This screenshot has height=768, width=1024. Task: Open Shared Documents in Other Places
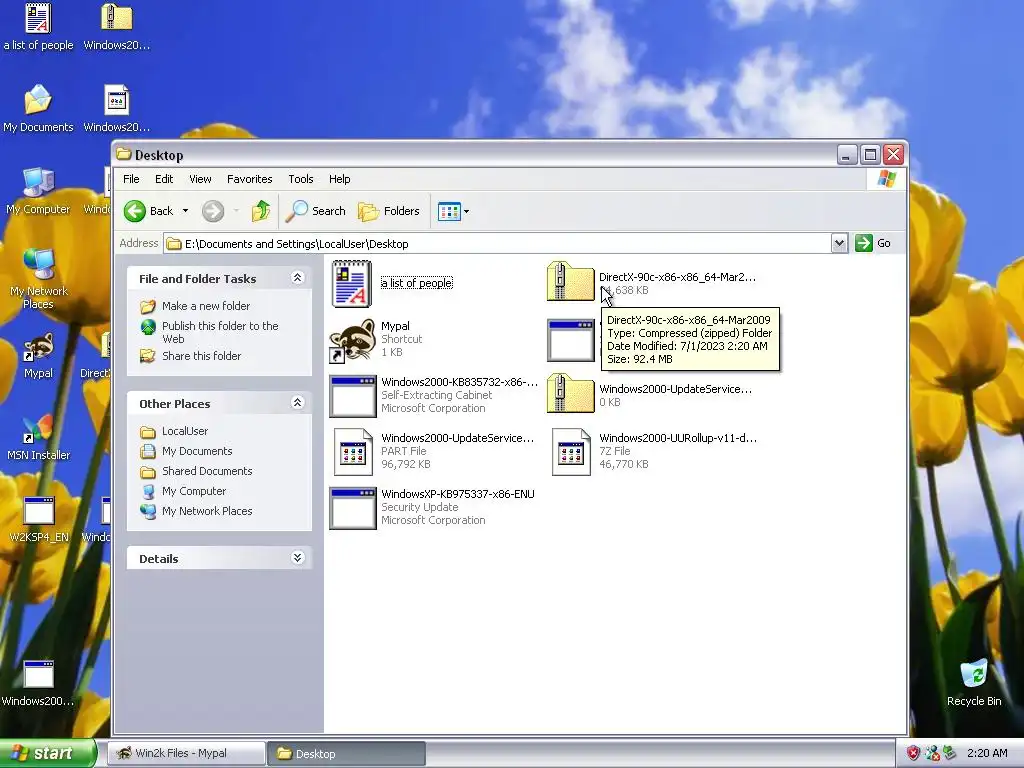click(x=206, y=471)
